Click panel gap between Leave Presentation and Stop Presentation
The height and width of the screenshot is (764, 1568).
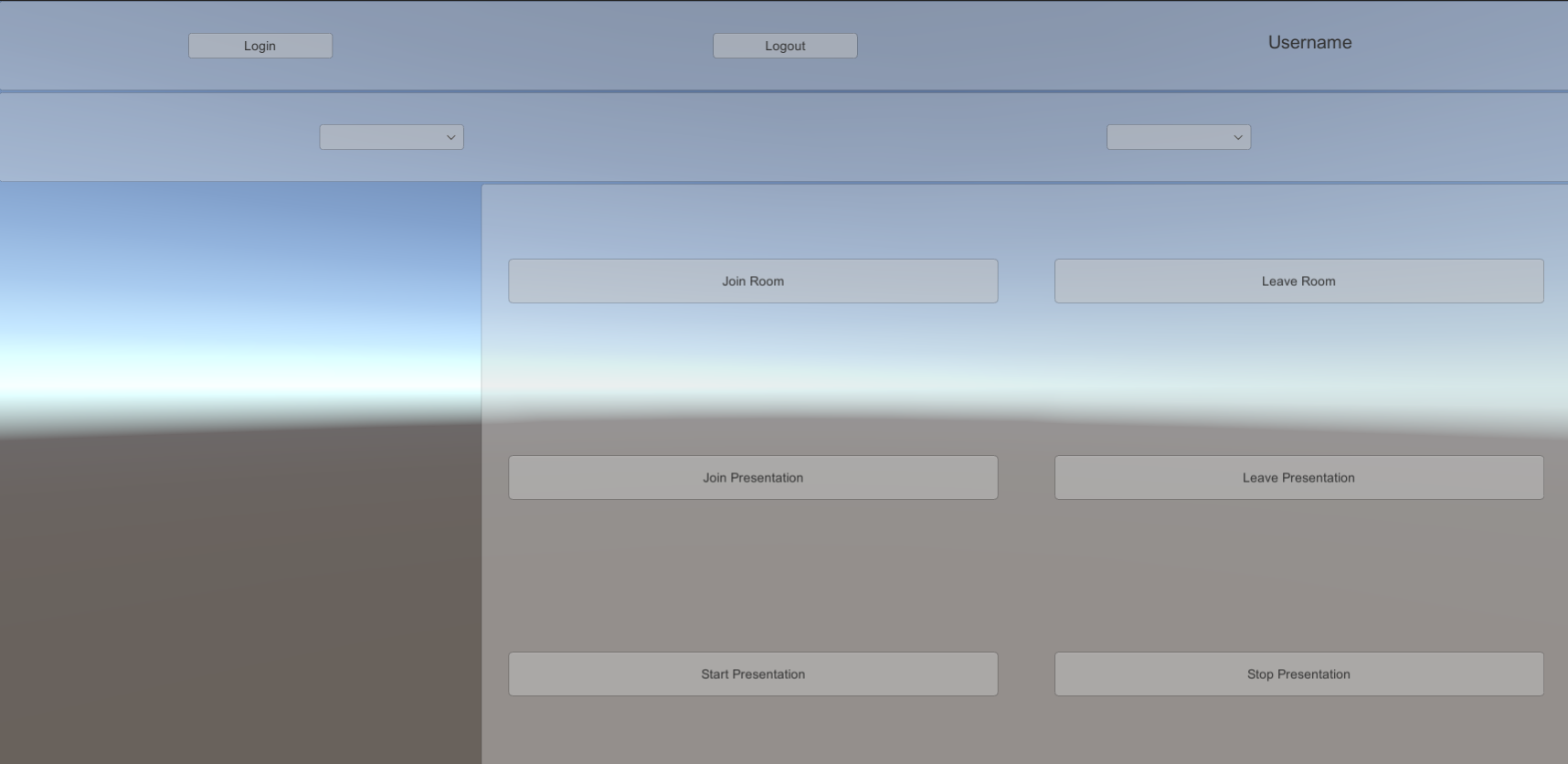click(x=1298, y=576)
